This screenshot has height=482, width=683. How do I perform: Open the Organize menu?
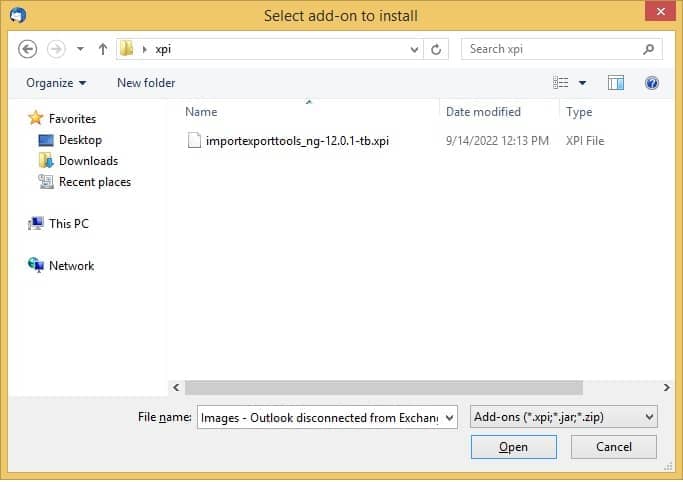pos(56,83)
